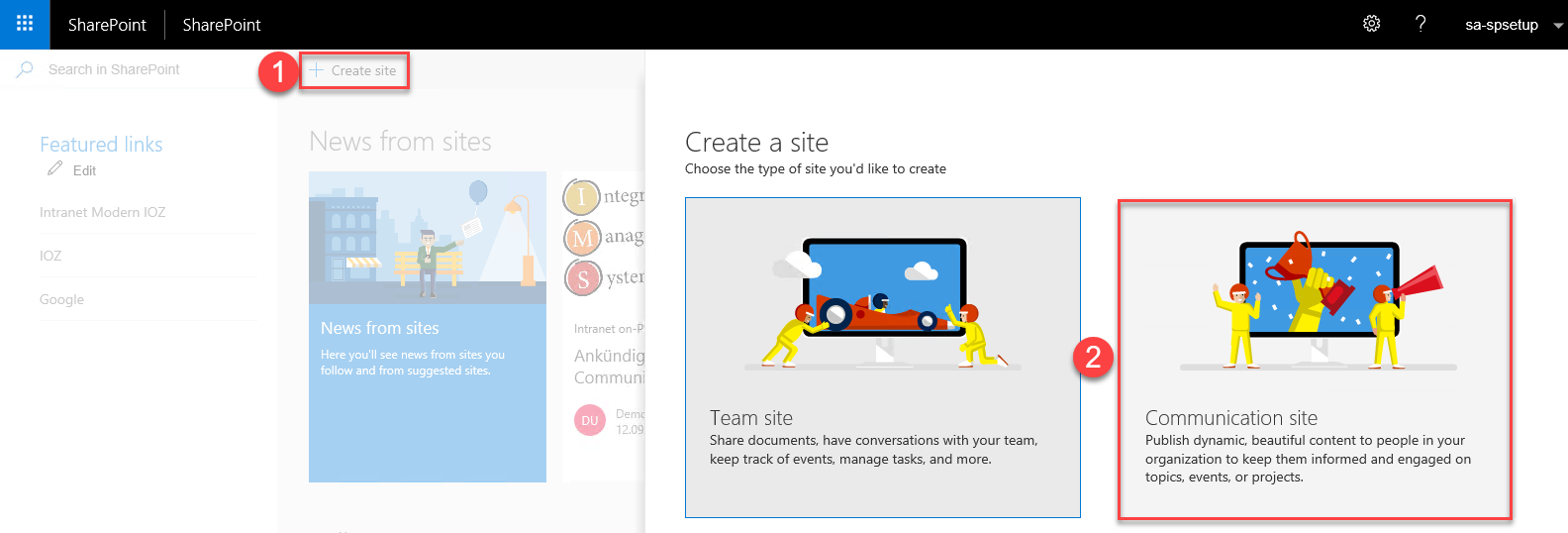Click the pencil icon next to Edit

click(x=54, y=169)
